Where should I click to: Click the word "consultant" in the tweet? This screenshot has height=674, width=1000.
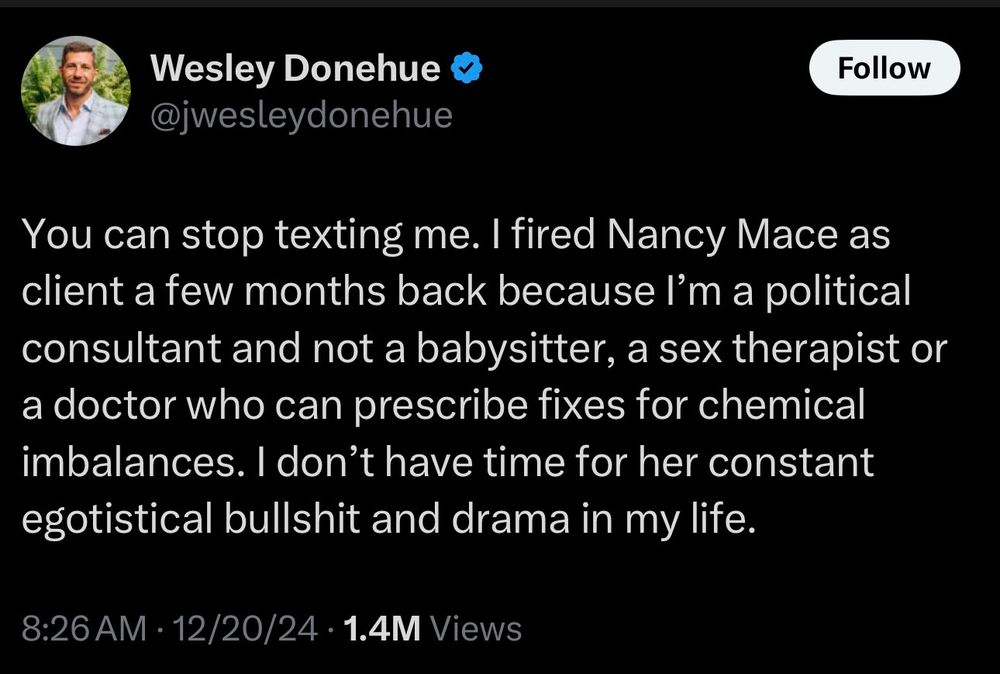click(x=122, y=348)
